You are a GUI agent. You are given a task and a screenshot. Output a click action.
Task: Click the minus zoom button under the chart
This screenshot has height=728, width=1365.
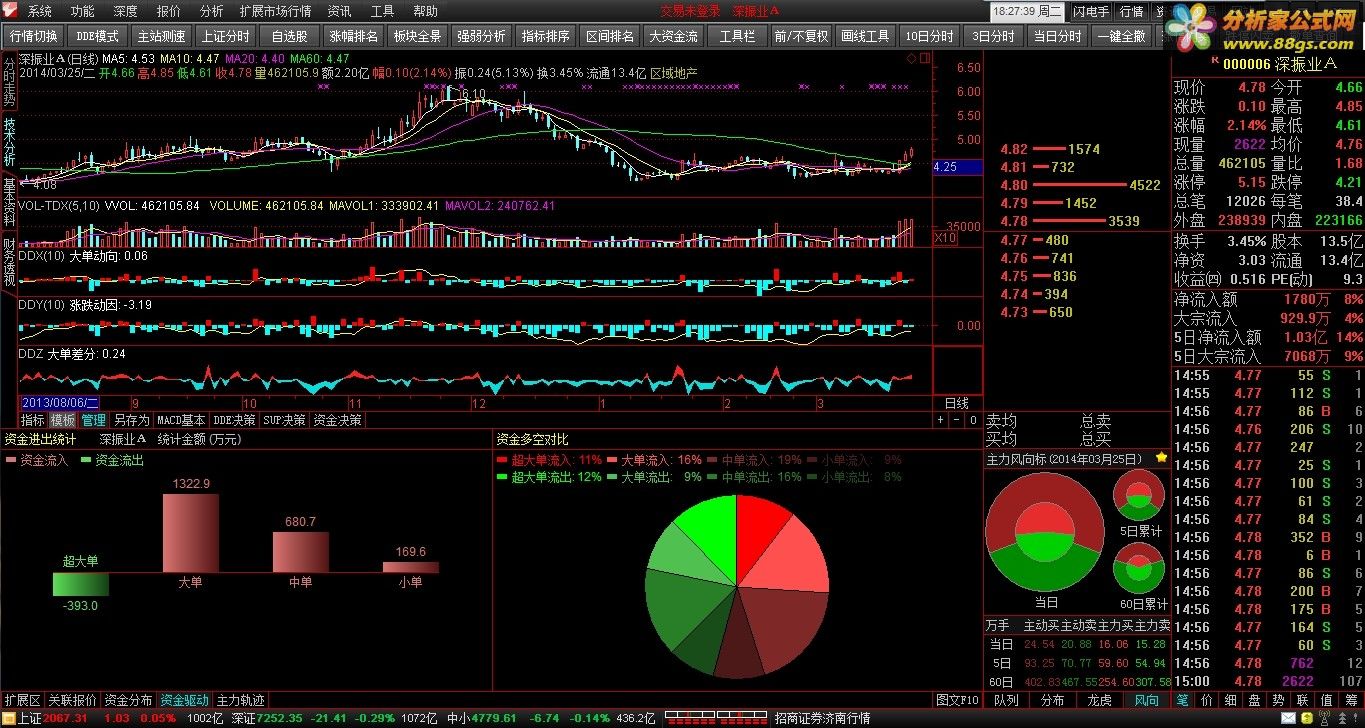tap(954, 420)
